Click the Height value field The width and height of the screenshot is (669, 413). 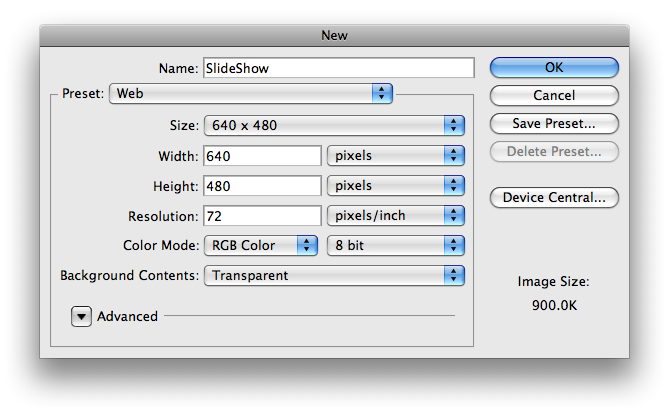coord(261,186)
